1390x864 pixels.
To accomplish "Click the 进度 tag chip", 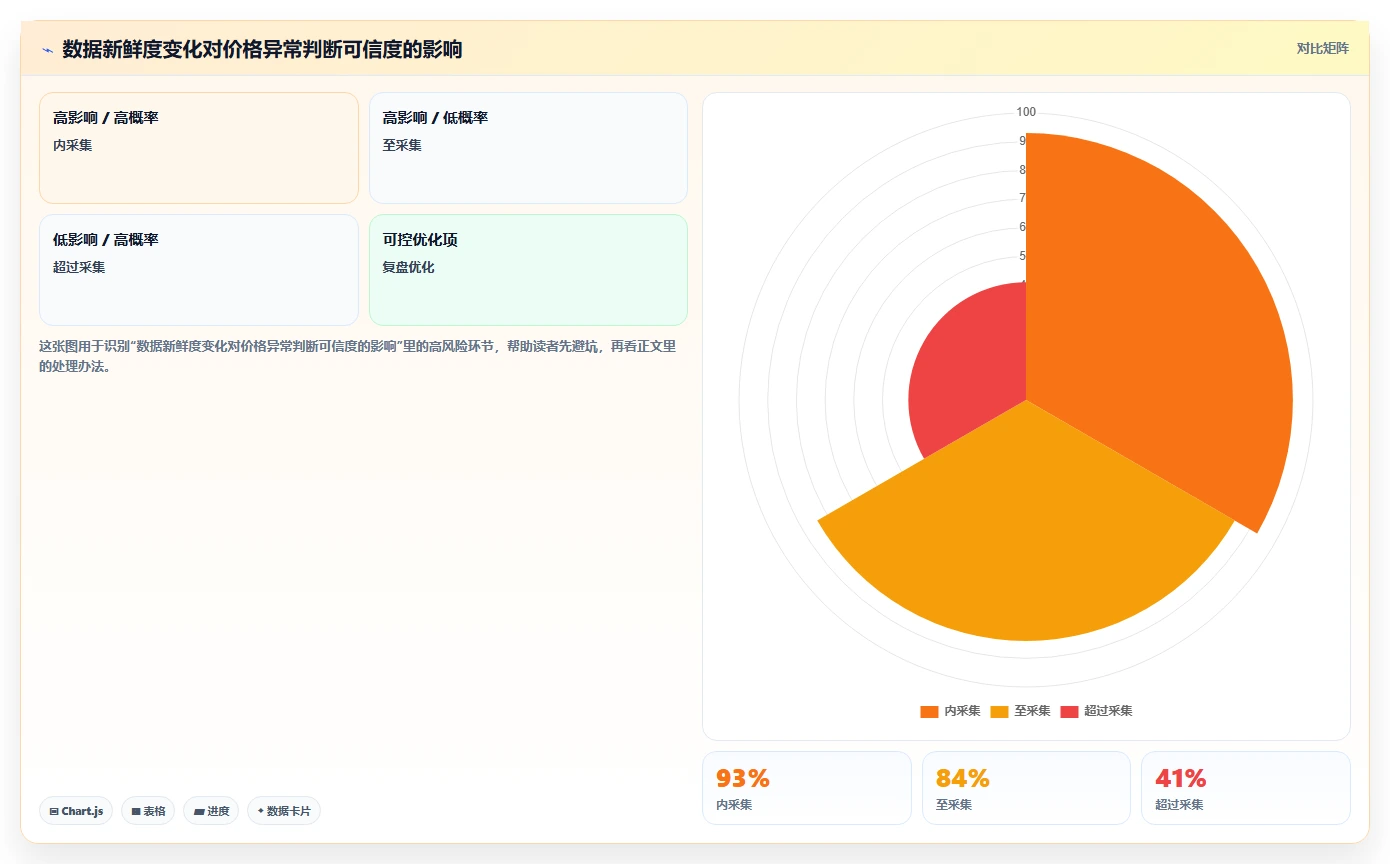I will click(211, 811).
